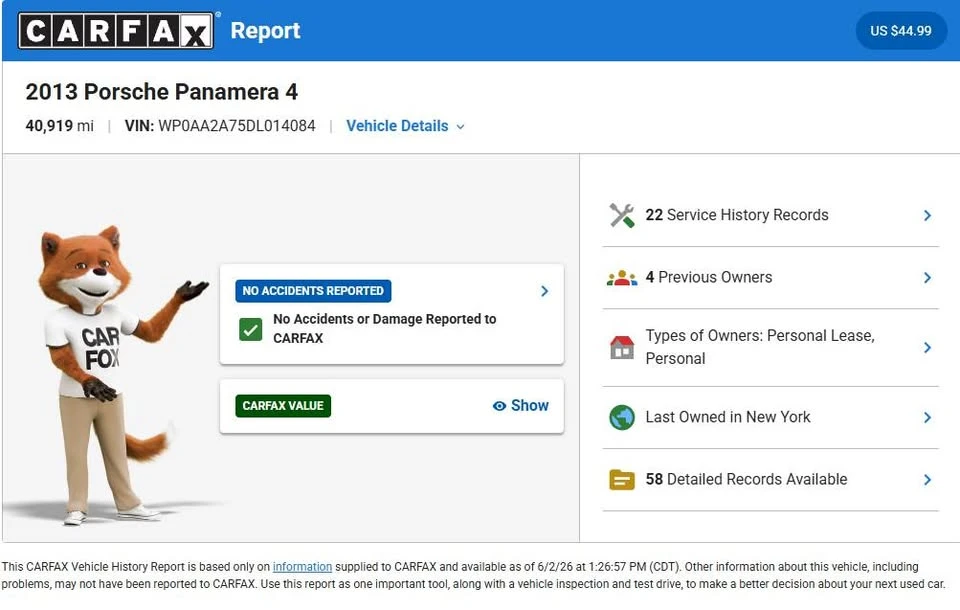Click chevron next to Service History Records
960x610 pixels.
(x=928, y=216)
